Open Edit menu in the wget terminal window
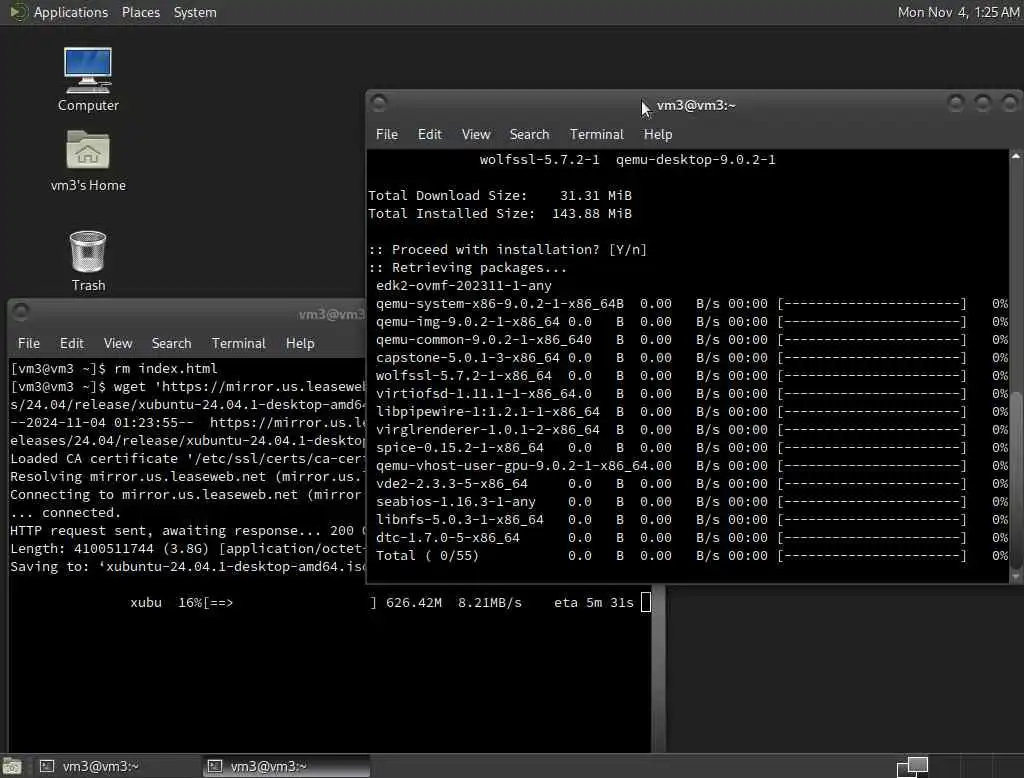Screen dimensions: 1024x778 click(x=72, y=343)
